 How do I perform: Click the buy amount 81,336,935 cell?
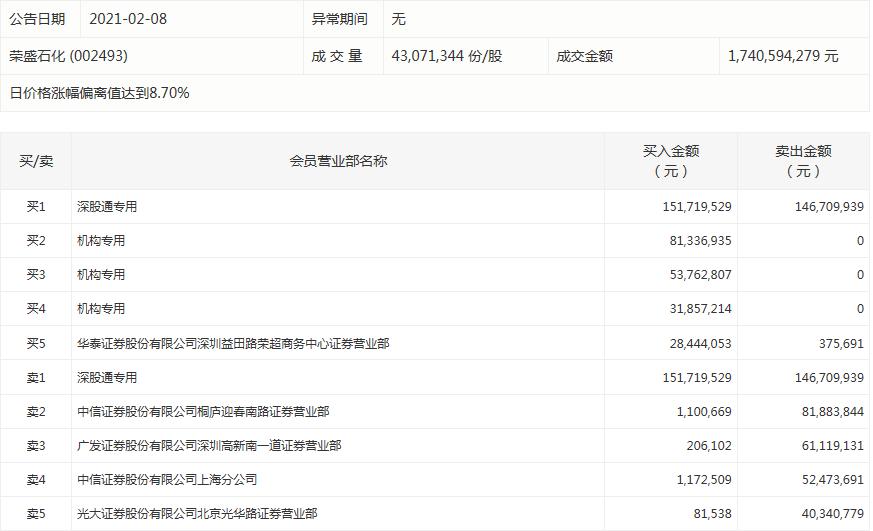click(x=694, y=241)
